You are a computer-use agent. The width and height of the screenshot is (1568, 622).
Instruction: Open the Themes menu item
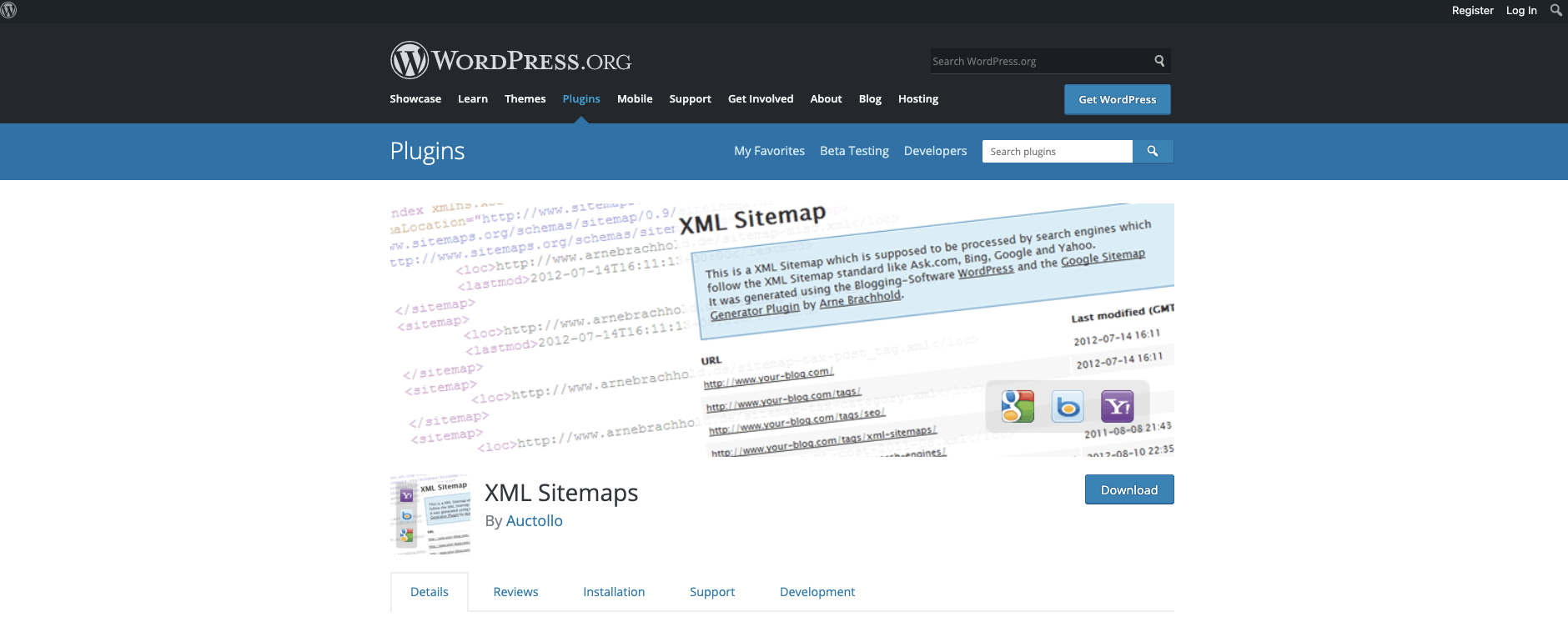[x=525, y=98]
